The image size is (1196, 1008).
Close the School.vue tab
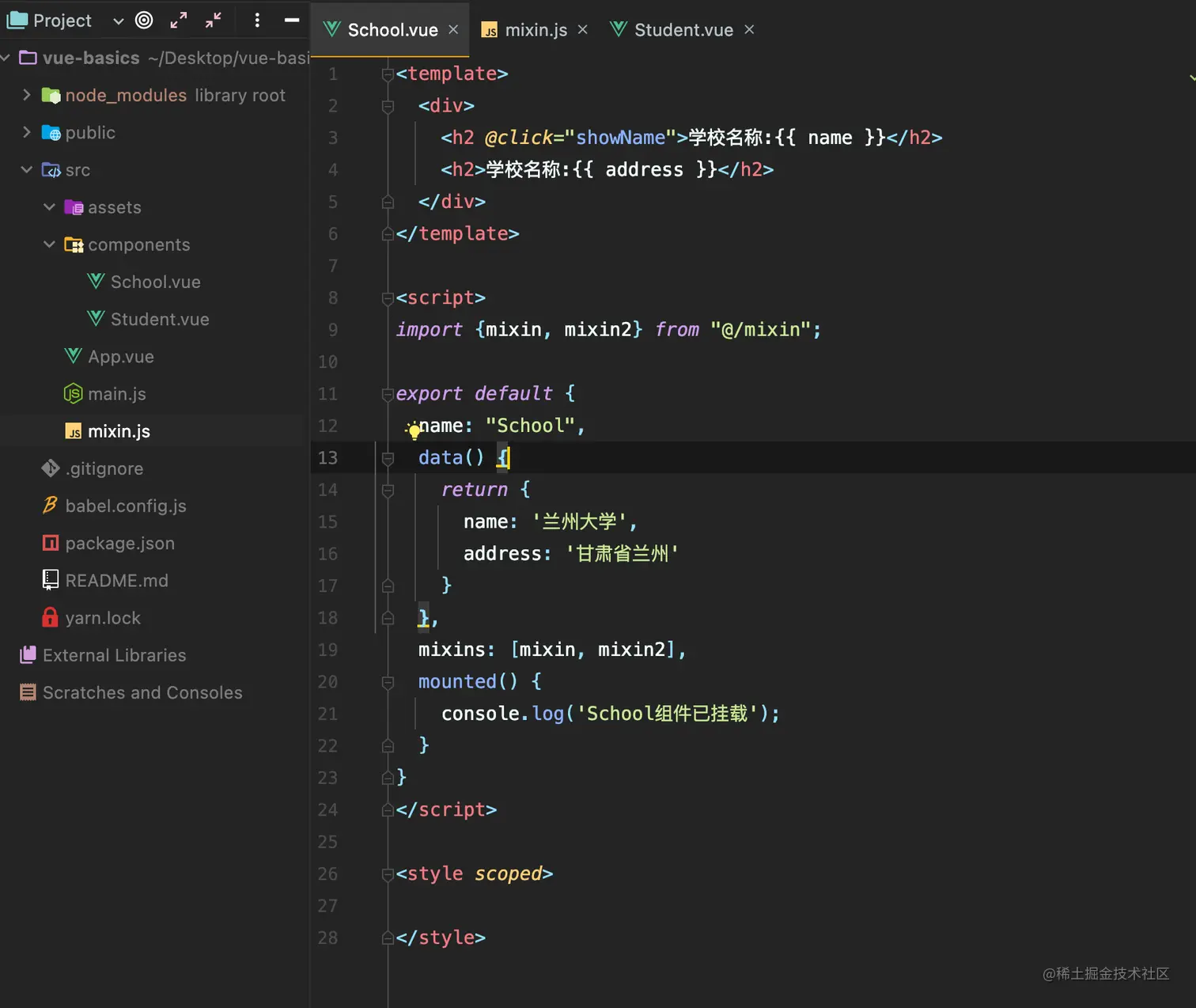[453, 29]
